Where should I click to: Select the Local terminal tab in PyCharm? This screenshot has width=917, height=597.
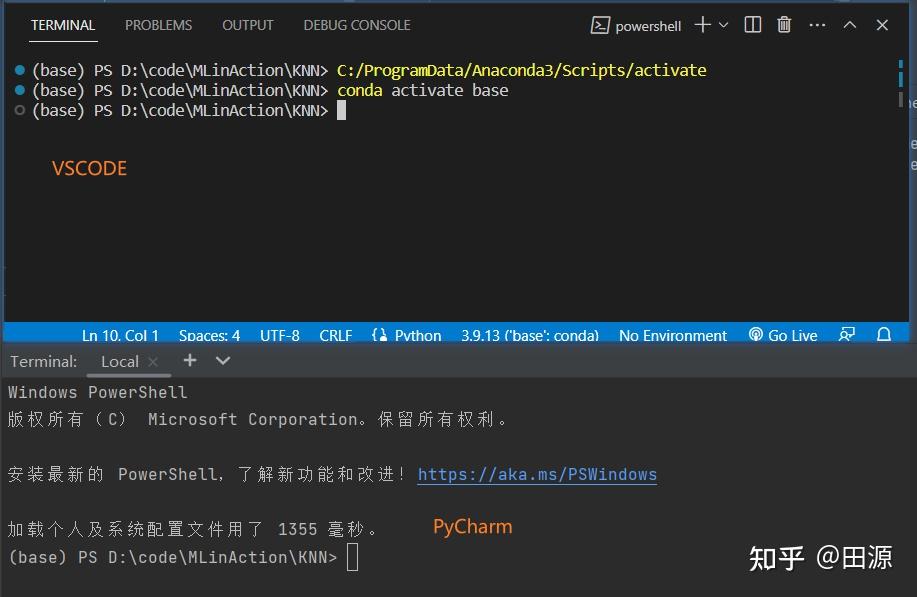[118, 361]
